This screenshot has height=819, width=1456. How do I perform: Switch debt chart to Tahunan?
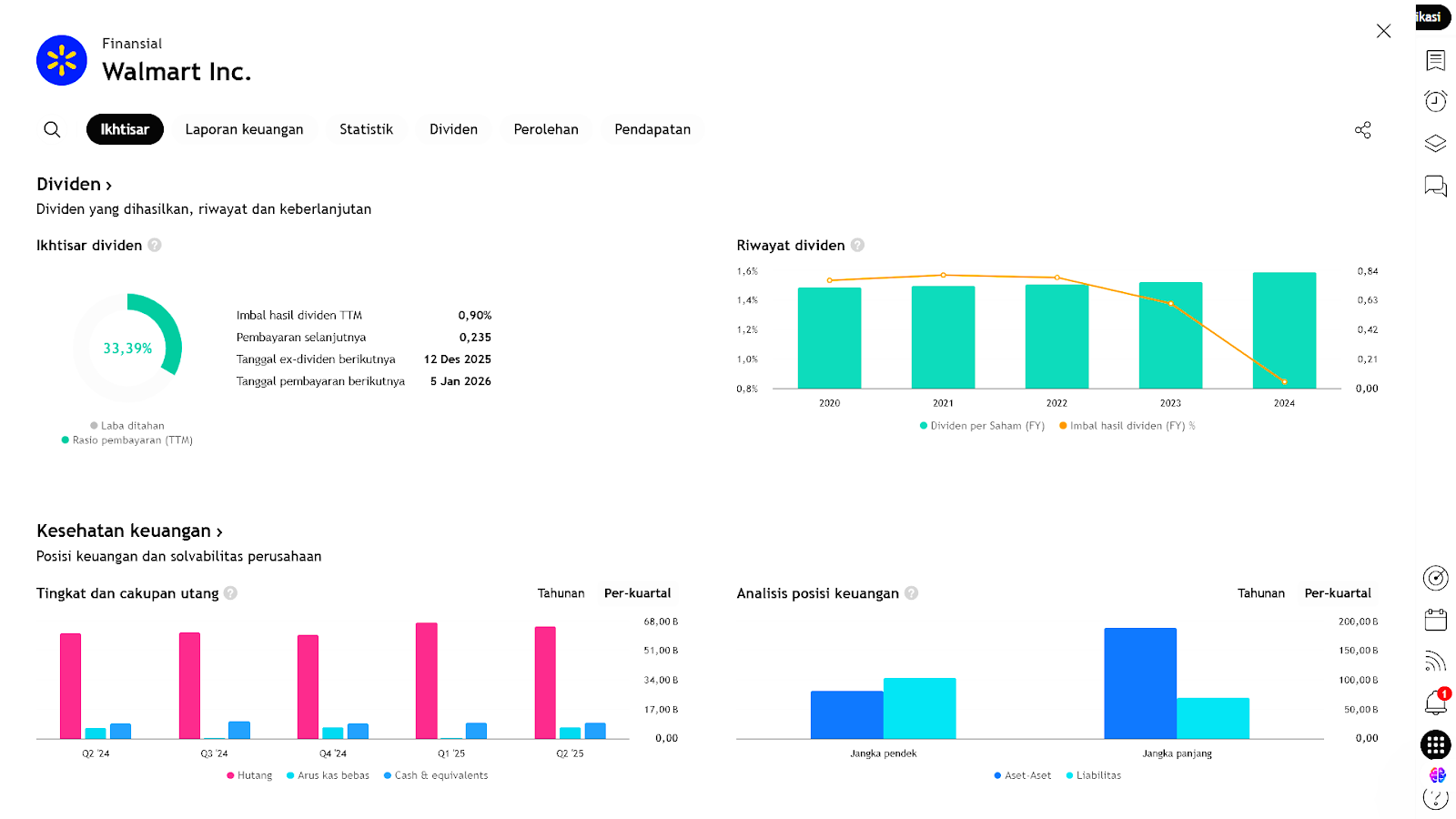(561, 593)
